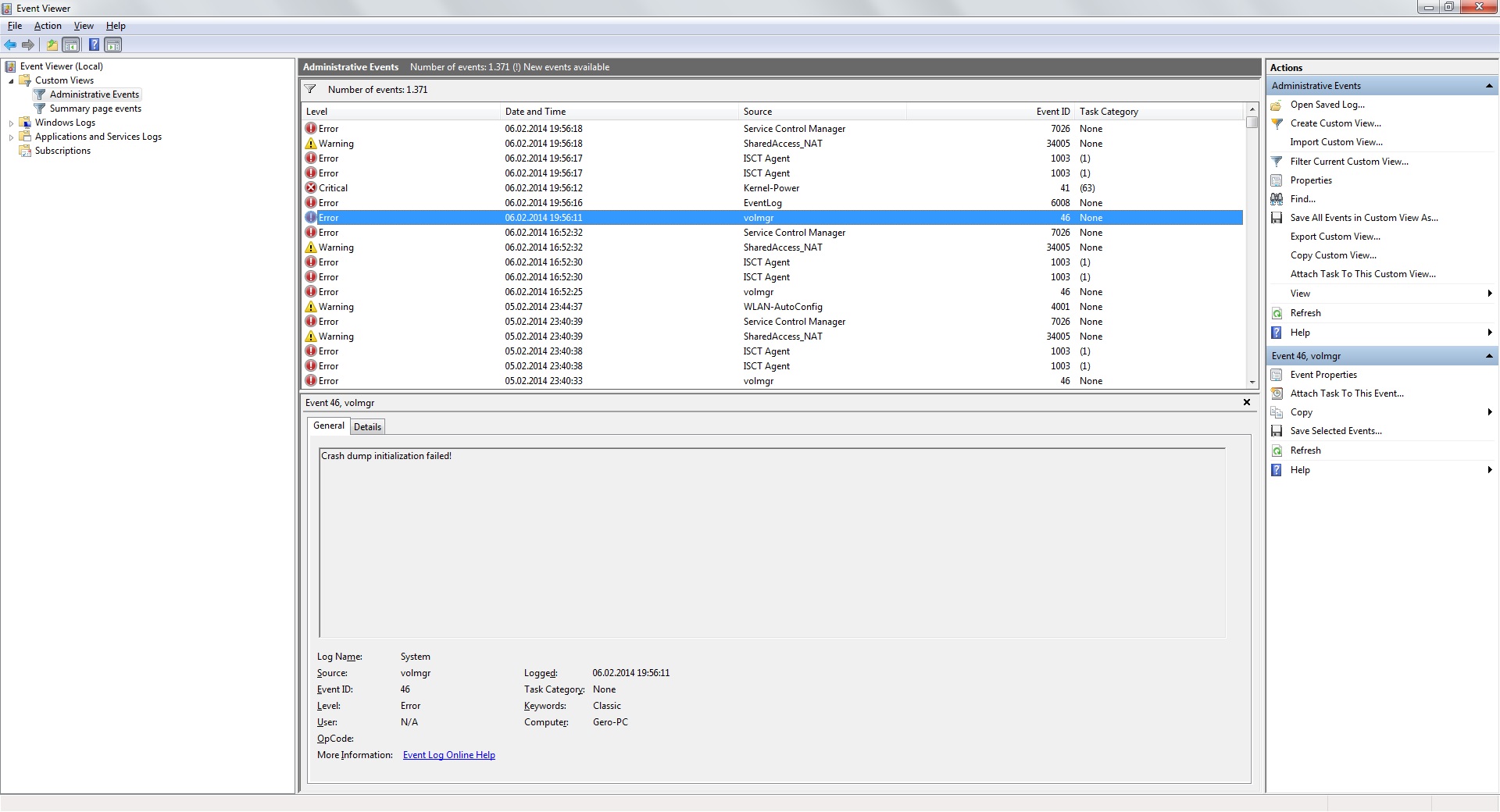The height and width of the screenshot is (812, 1500).
Task: Open the Help menu in menu bar
Action: tap(116, 26)
